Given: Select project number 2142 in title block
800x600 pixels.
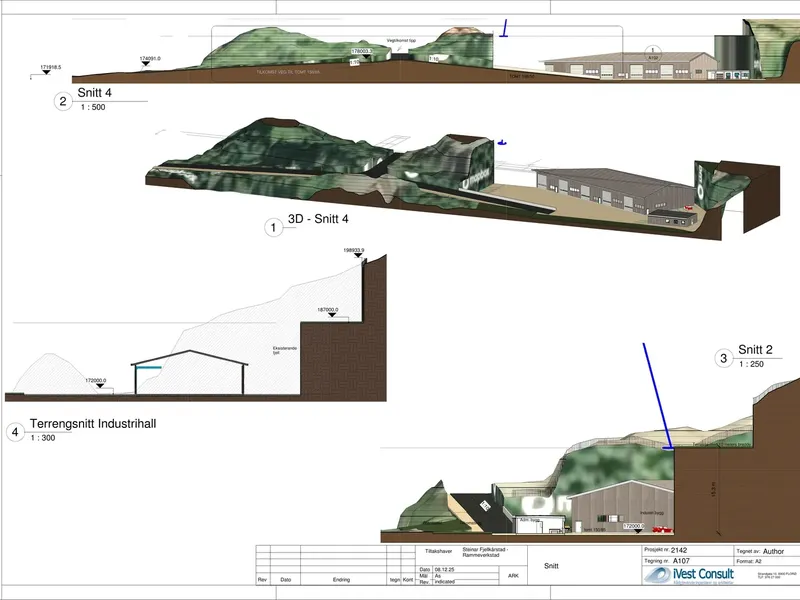Looking at the screenshot, I should [679, 550].
